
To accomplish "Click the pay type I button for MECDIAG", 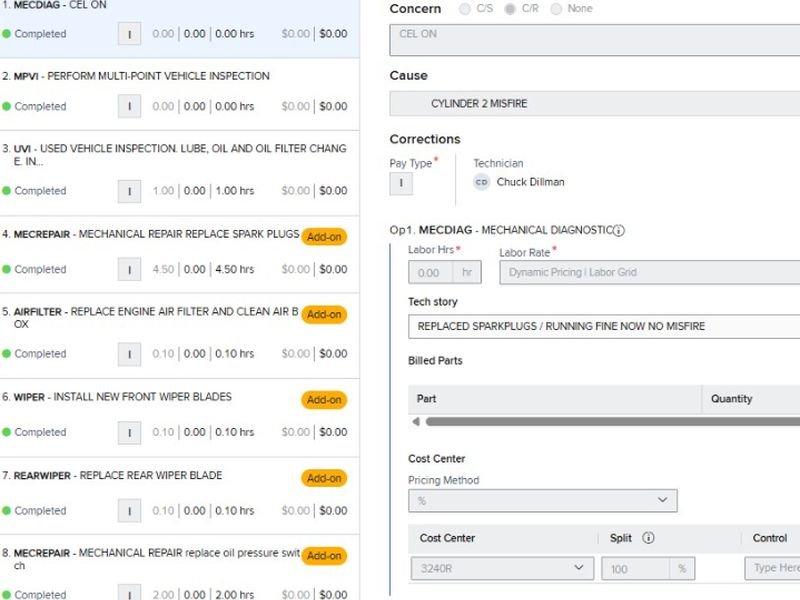I will (x=130, y=34).
